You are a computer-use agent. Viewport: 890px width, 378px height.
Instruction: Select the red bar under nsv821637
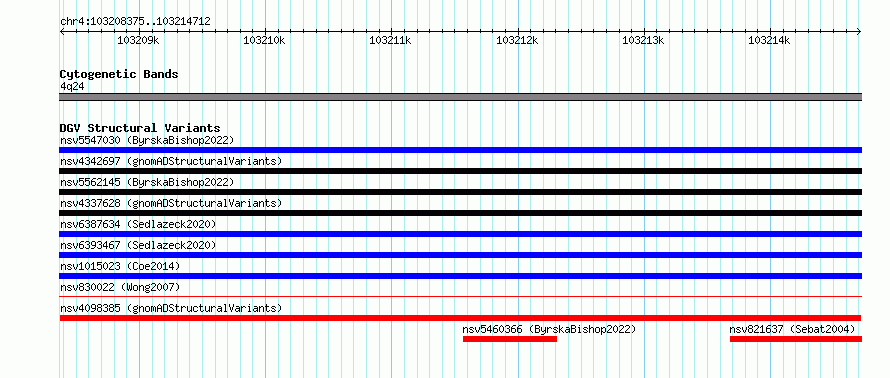pyautogui.click(x=796, y=339)
